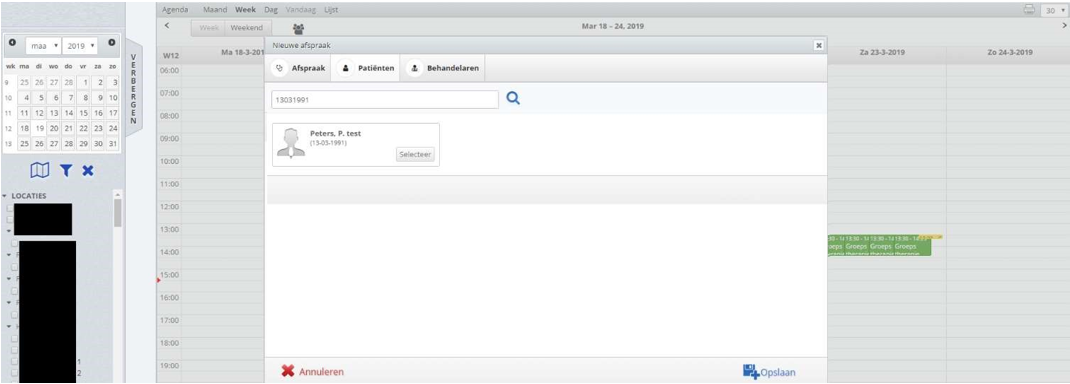
Task: Click the magnifier search icon
Action: (513, 99)
